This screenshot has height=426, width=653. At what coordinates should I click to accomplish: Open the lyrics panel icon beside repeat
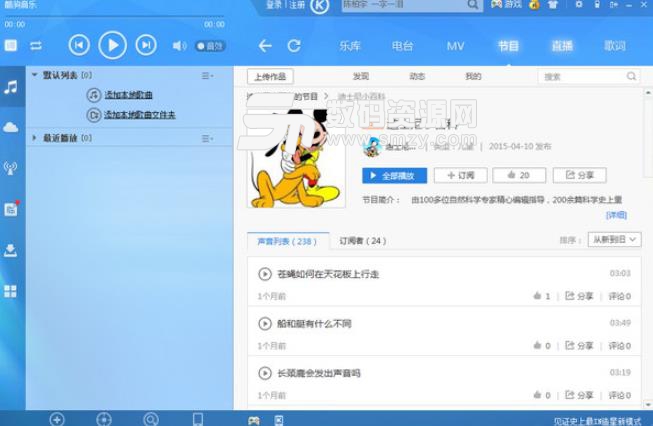pyautogui.click(x=11, y=45)
